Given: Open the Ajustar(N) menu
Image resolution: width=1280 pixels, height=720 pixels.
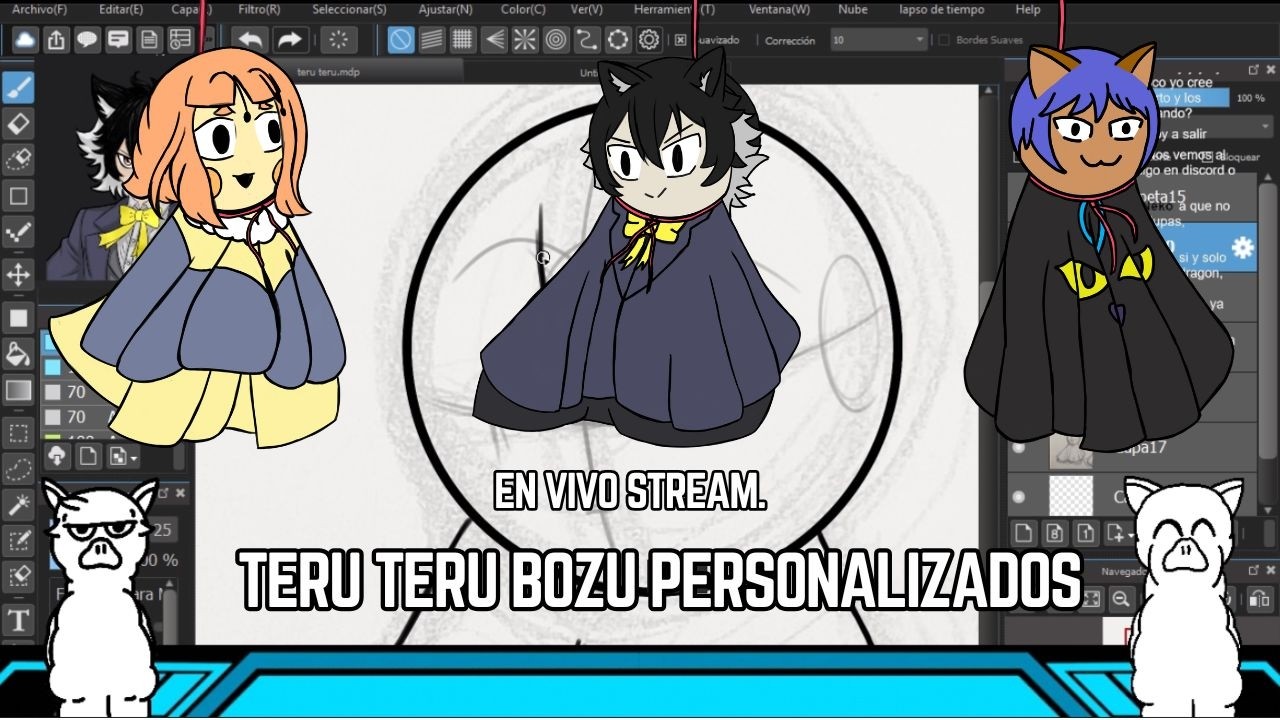Looking at the screenshot, I should 444,10.
